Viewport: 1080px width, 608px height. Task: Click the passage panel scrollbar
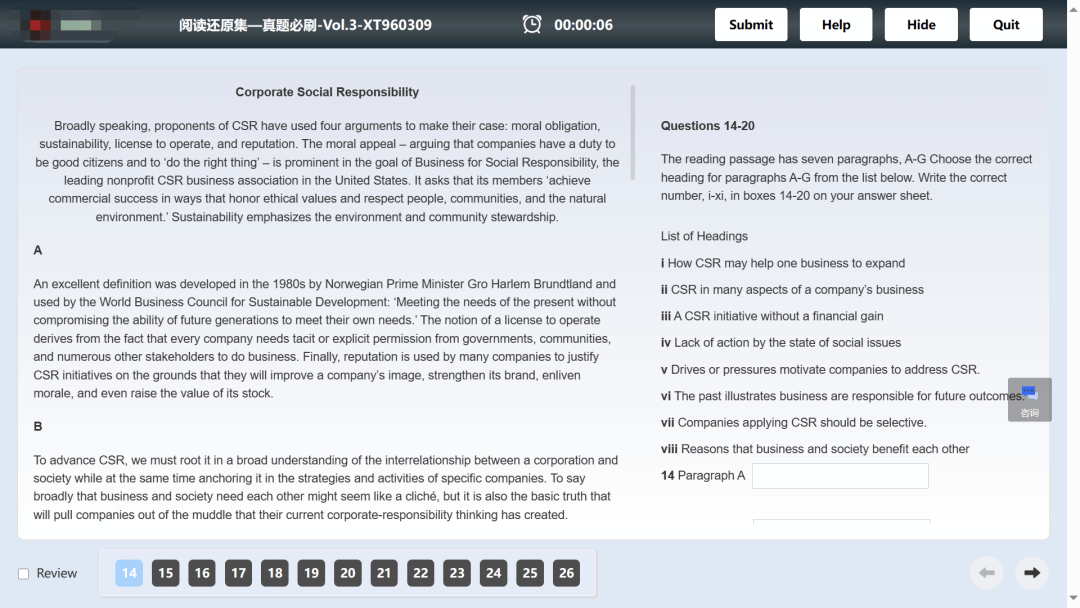(x=632, y=133)
